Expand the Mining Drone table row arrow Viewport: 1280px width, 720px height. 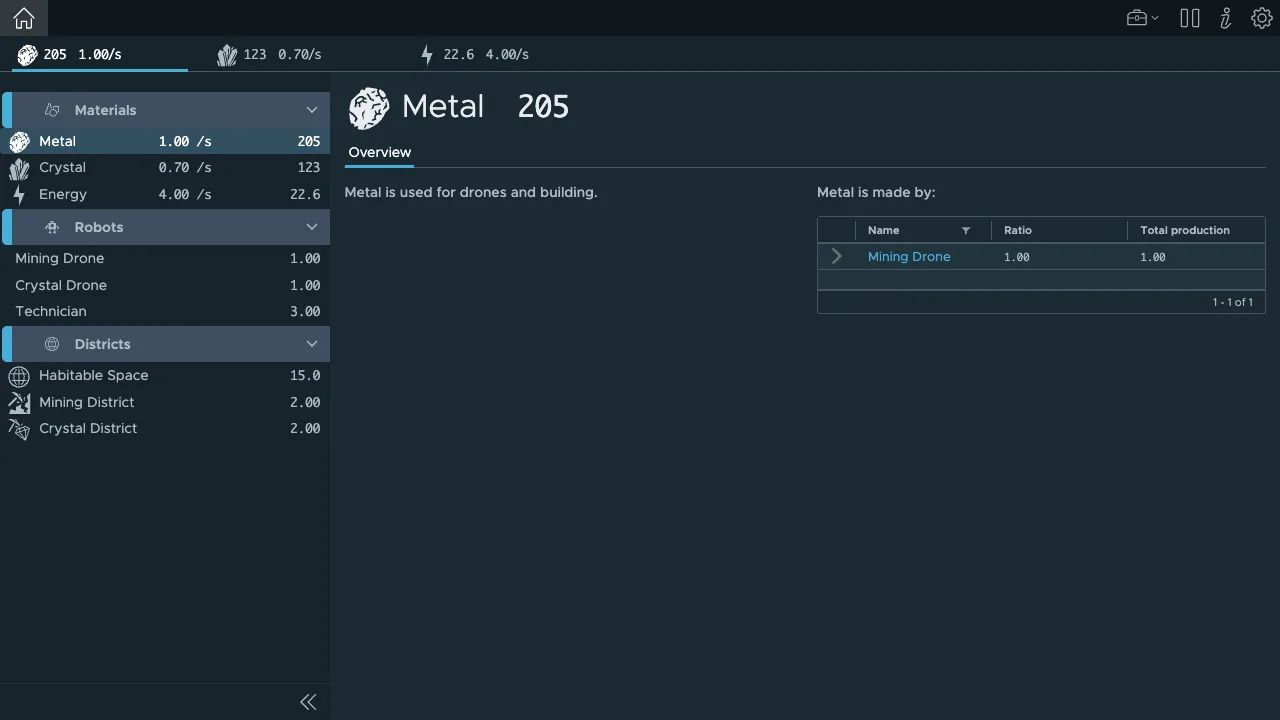[x=837, y=257]
